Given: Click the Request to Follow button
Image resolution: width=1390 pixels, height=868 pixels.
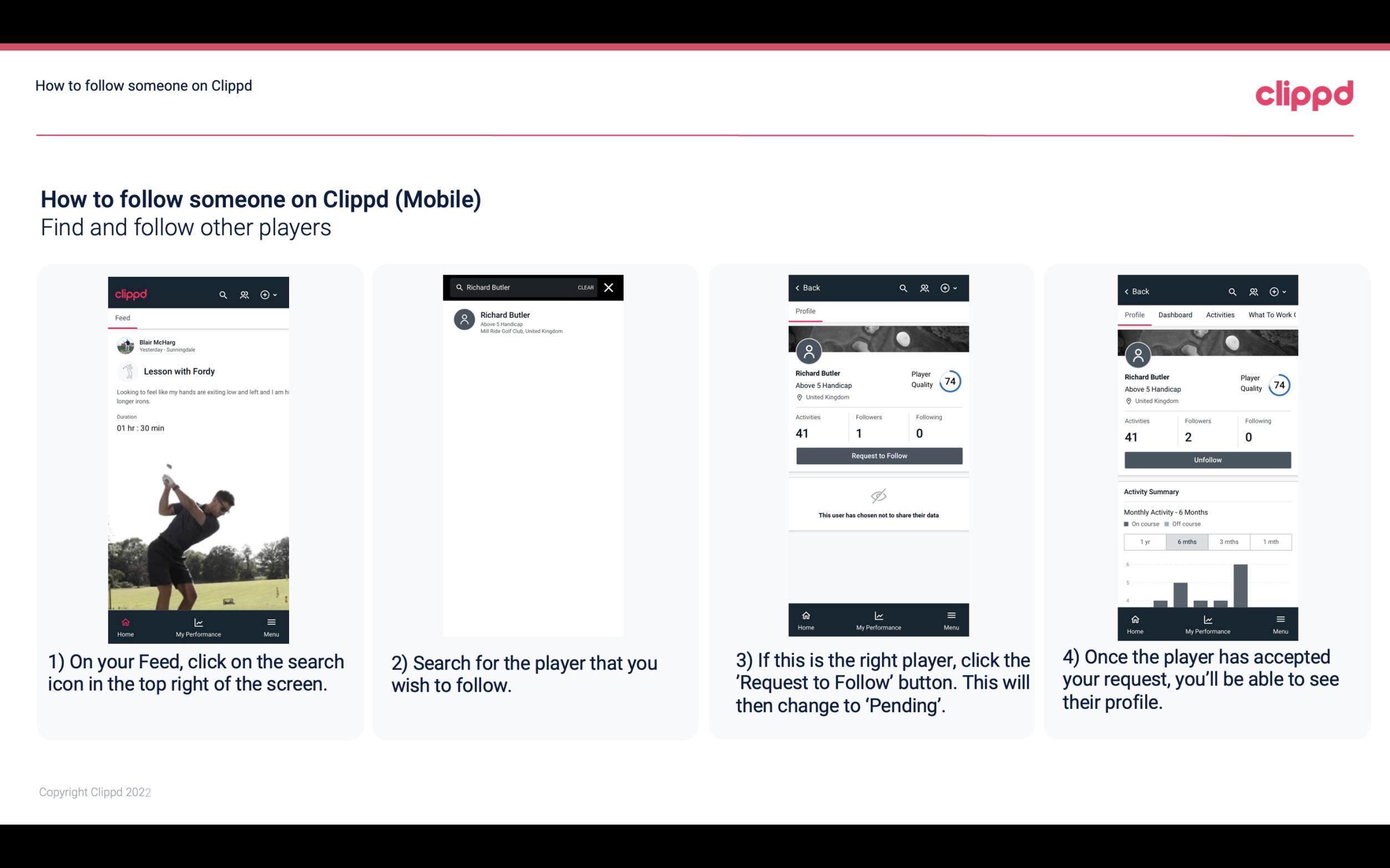Looking at the screenshot, I should point(879,456).
